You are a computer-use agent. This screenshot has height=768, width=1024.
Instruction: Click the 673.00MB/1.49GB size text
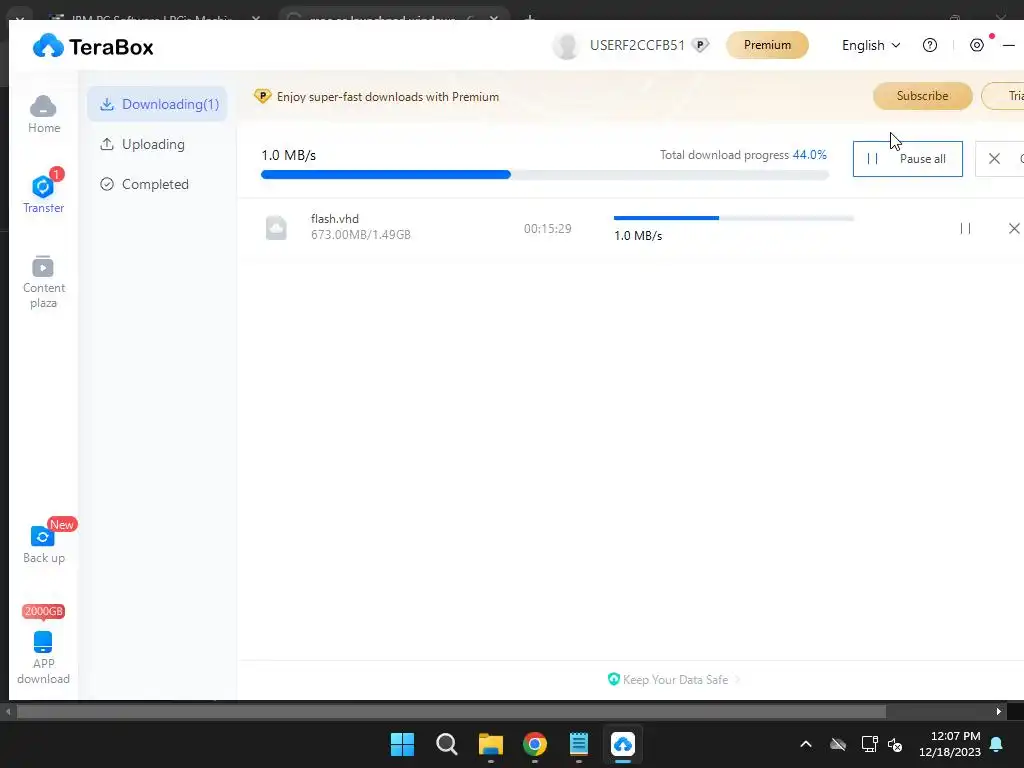pyautogui.click(x=360, y=234)
